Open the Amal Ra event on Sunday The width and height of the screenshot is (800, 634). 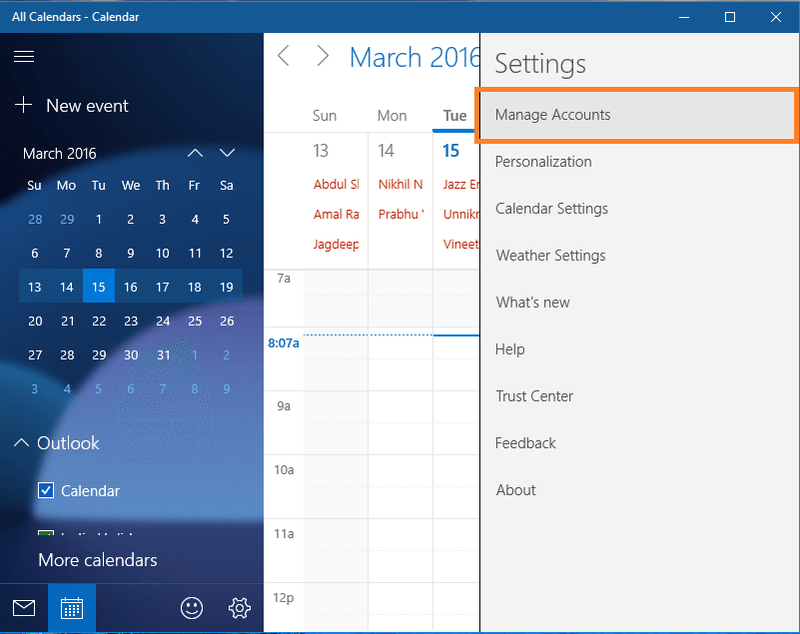pyautogui.click(x=336, y=214)
